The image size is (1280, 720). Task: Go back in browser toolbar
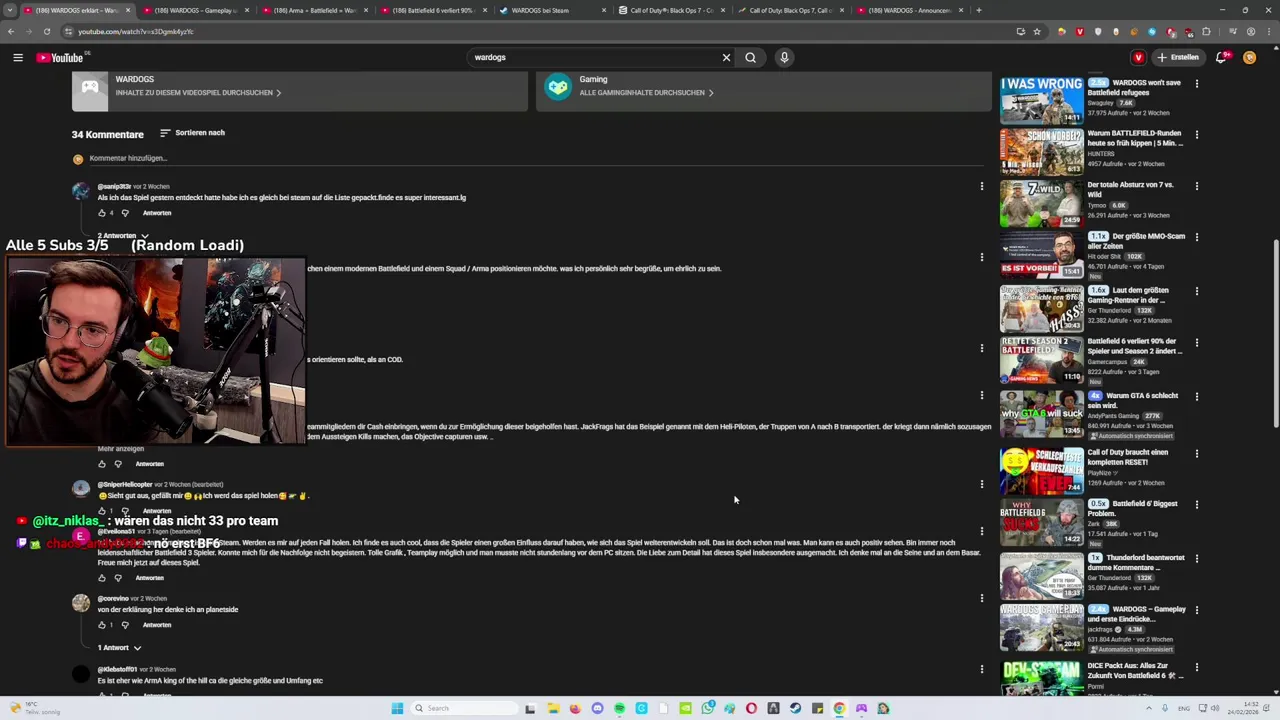point(11,31)
